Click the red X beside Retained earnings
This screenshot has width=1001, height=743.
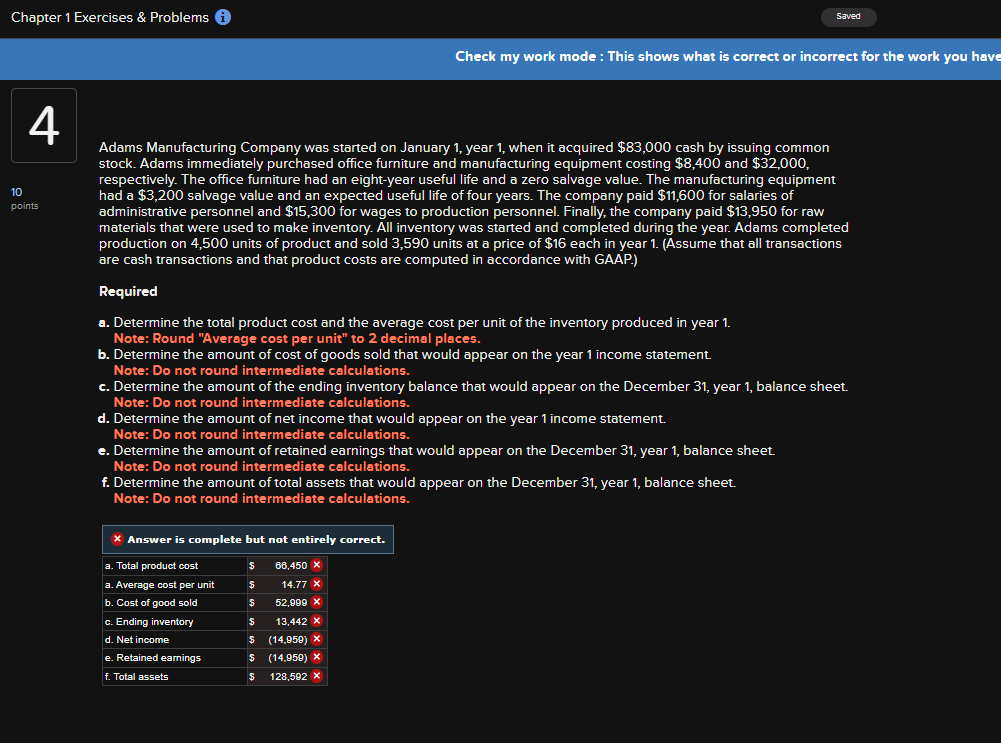tap(317, 657)
